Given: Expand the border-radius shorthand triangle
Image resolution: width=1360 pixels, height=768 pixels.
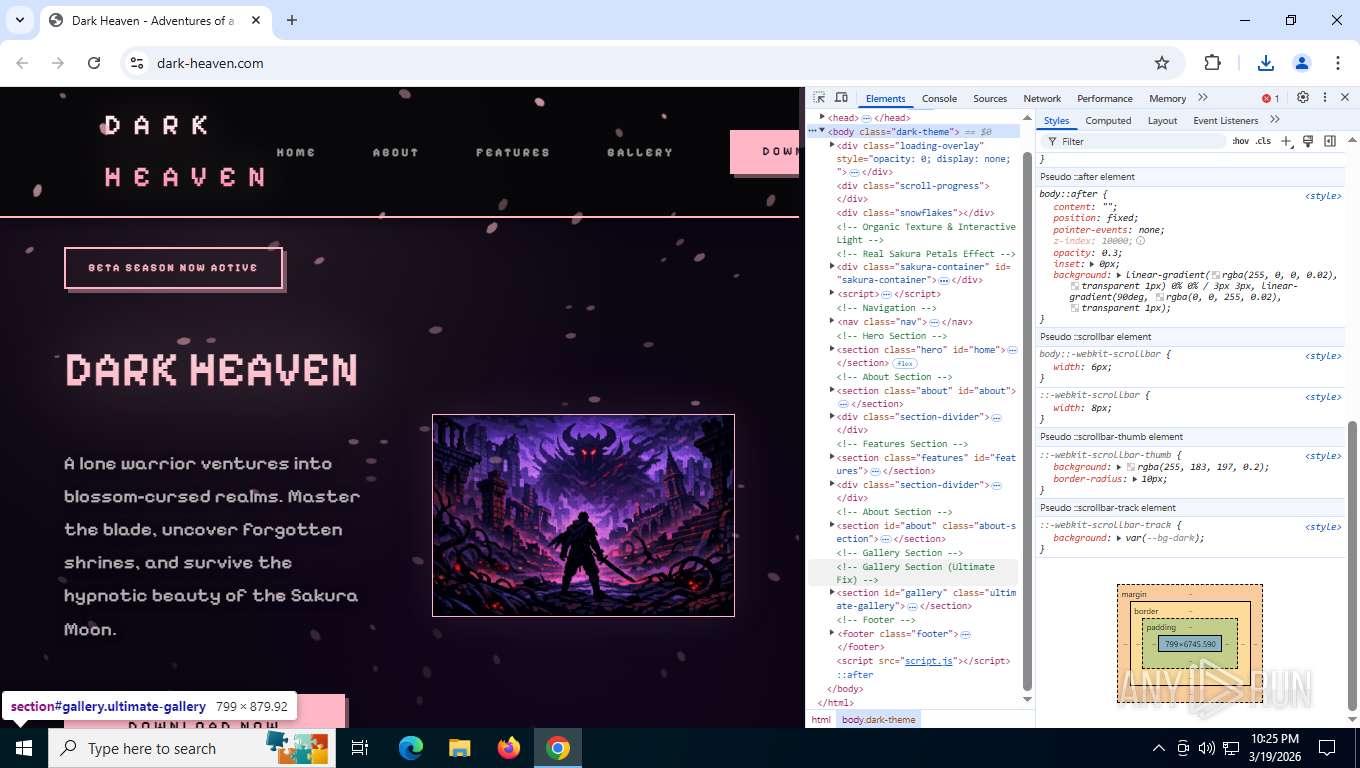Looking at the screenshot, I should 1137,479.
